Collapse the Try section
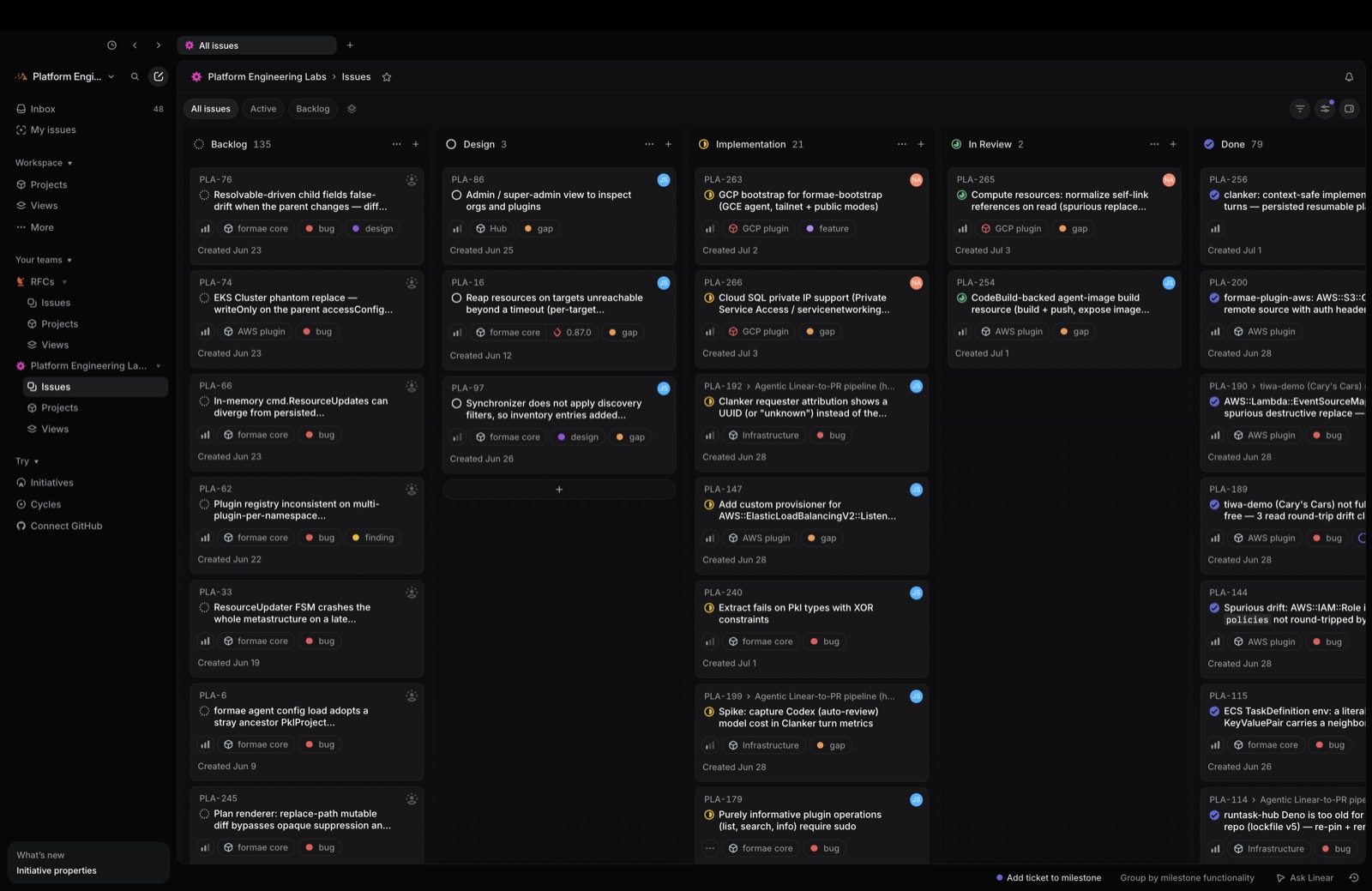This screenshot has height=891, width=1372. click(x=27, y=461)
